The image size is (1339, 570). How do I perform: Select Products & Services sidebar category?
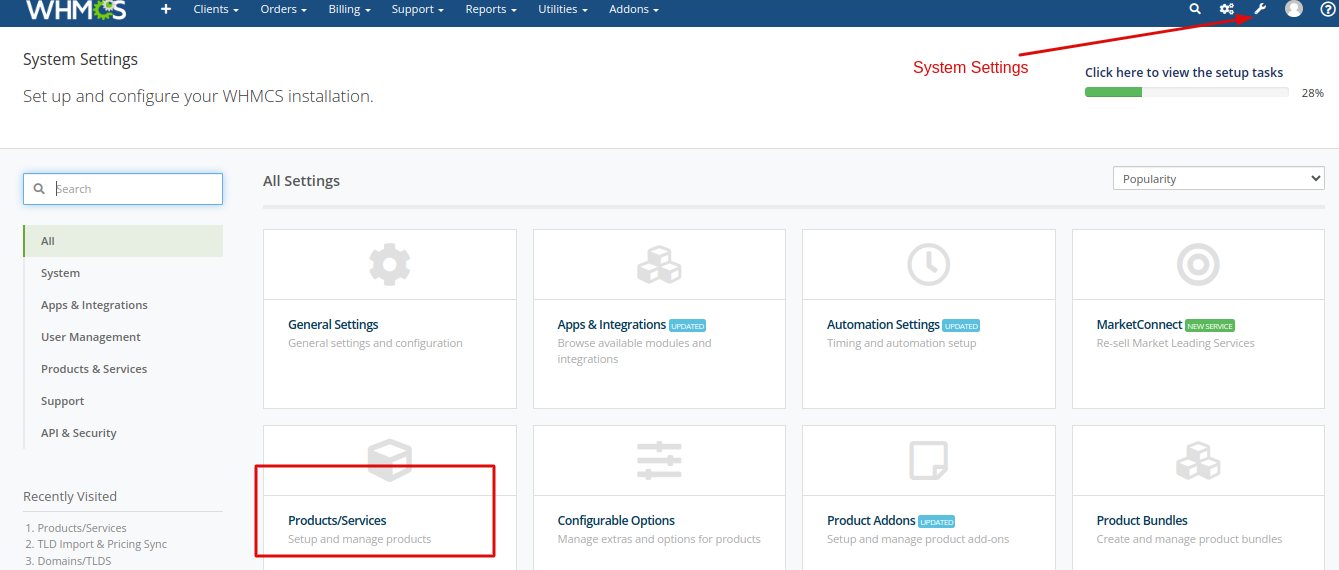[x=123, y=369]
